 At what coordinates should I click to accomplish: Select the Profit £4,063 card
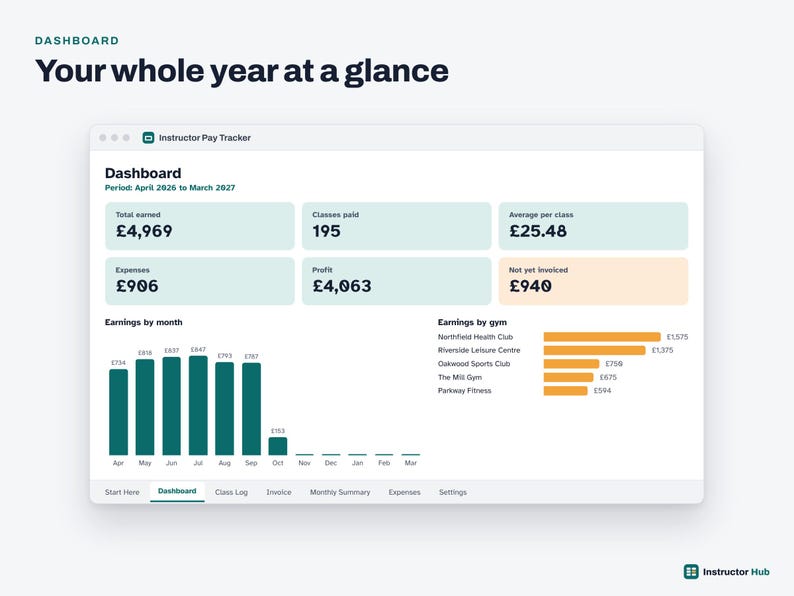(x=396, y=281)
